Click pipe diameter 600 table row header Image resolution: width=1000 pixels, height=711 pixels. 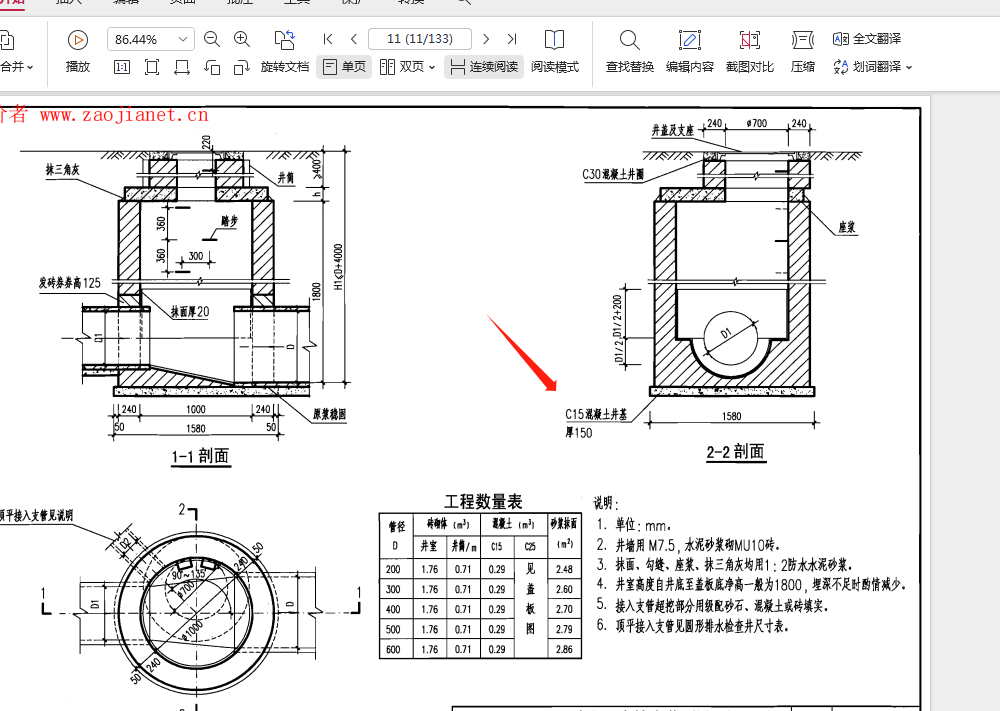[x=393, y=649]
